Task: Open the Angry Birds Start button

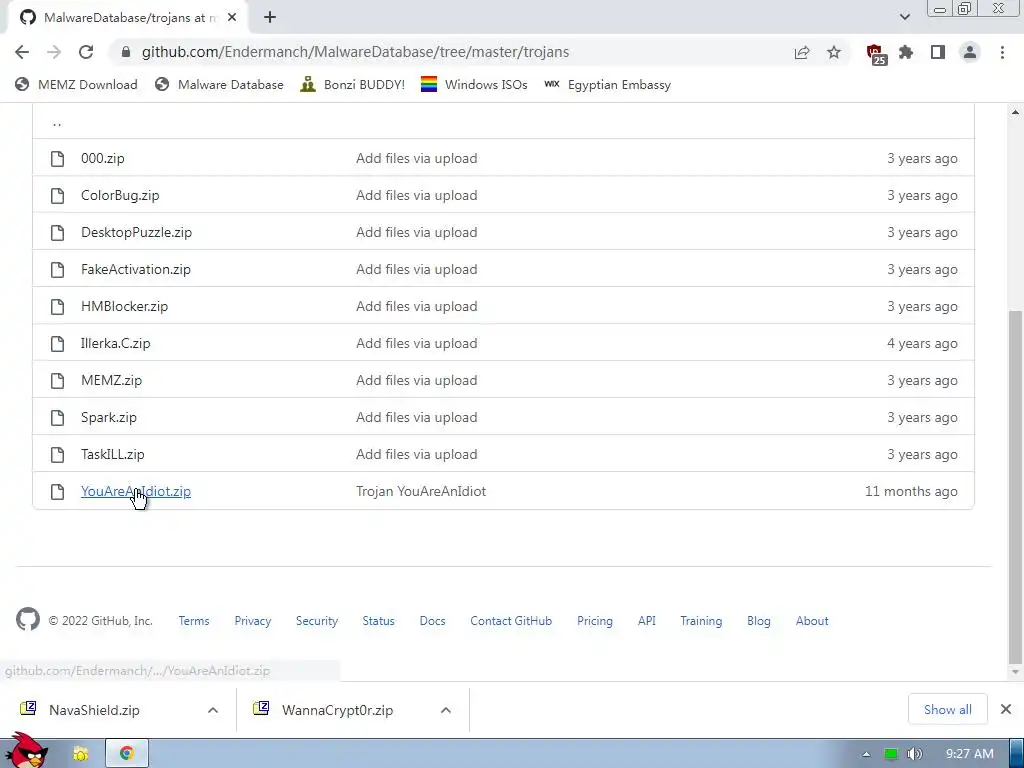Action: click(26, 751)
